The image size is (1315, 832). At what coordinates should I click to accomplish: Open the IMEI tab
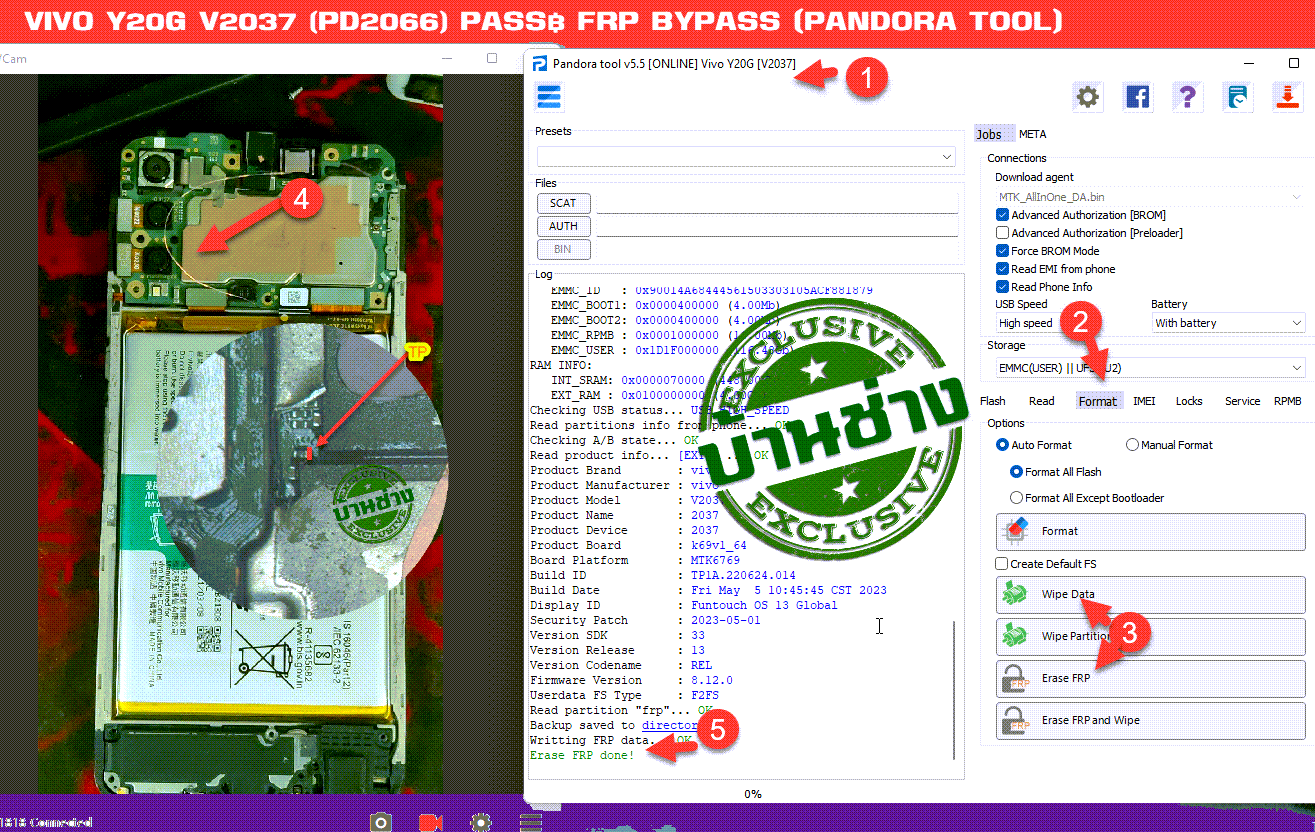pos(1144,401)
